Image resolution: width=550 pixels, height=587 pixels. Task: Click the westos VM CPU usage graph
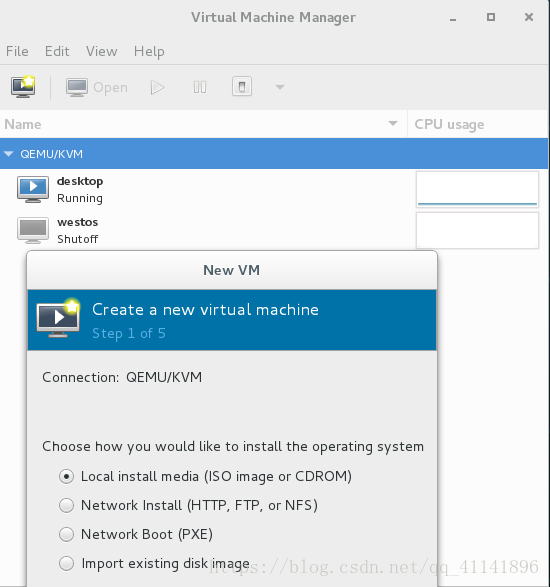pyautogui.click(x=477, y=230)
